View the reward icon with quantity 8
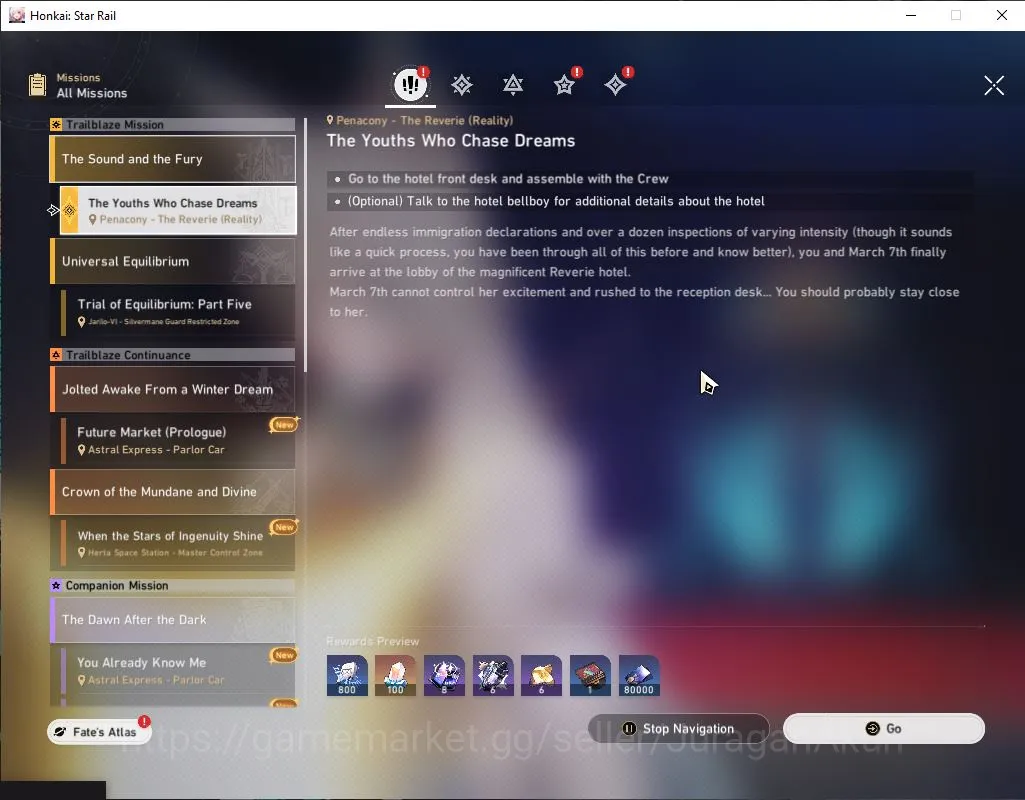This screenshot has height=800, width=1025. pyautogui.click(x=445, y=676)
